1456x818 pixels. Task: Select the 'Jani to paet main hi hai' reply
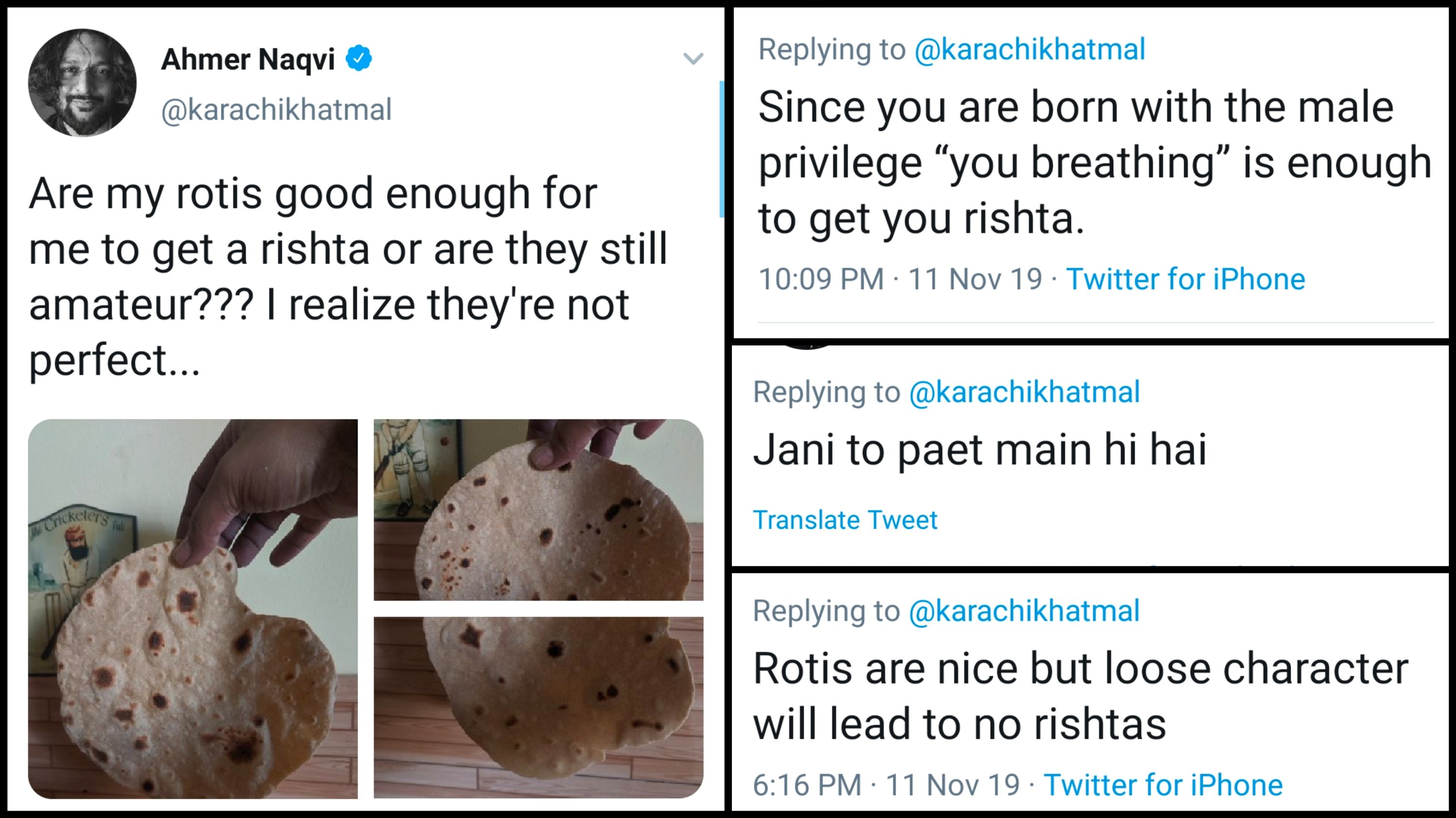[x=979, y=450]
